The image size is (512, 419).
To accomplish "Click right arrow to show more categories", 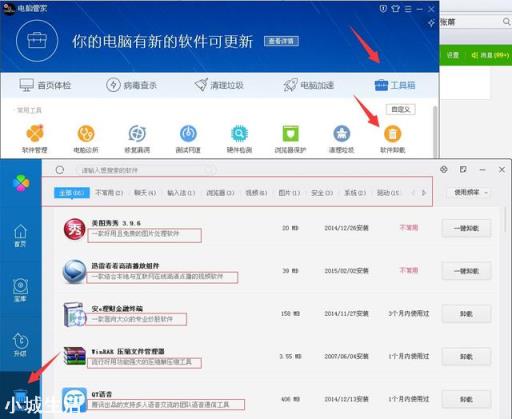I will [x=424, y=193].
